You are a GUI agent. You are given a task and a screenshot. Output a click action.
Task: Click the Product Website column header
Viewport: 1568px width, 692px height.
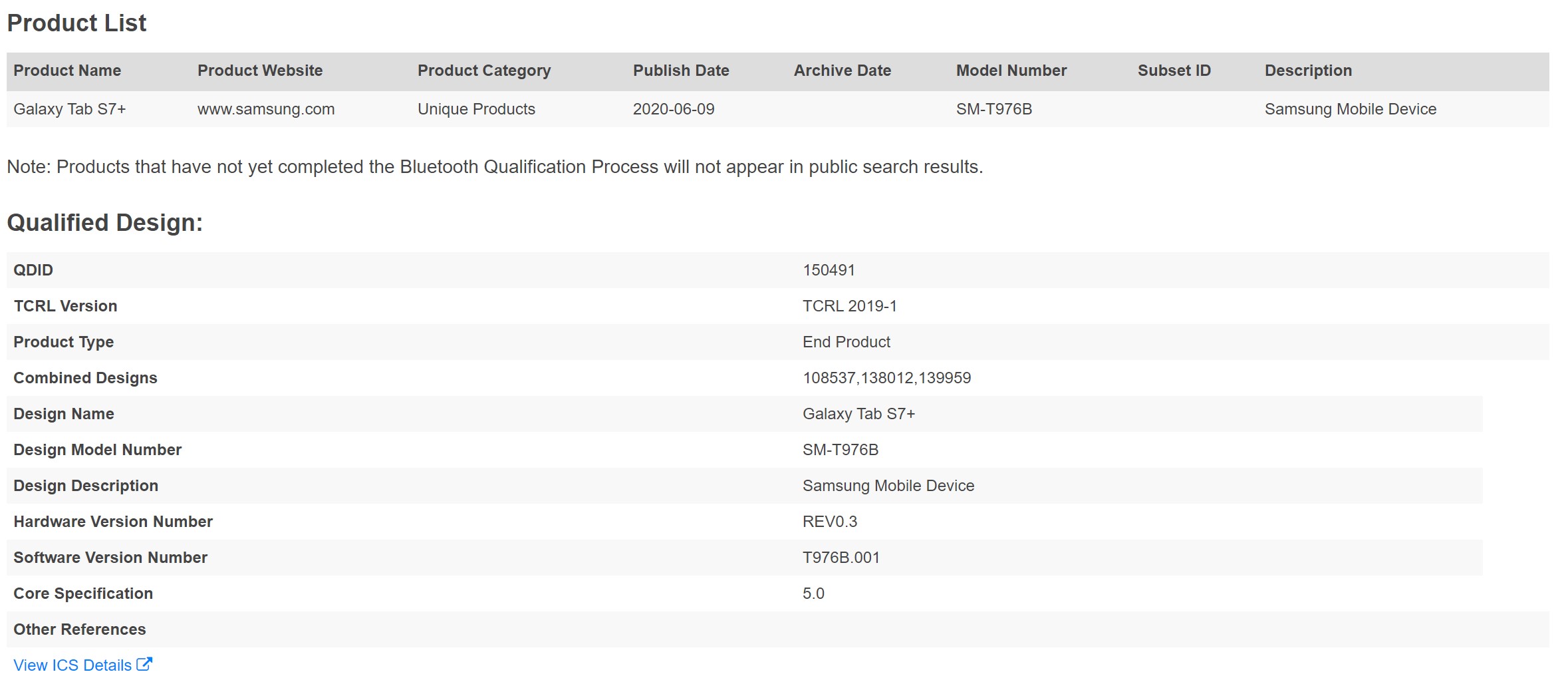click(260, 71)
